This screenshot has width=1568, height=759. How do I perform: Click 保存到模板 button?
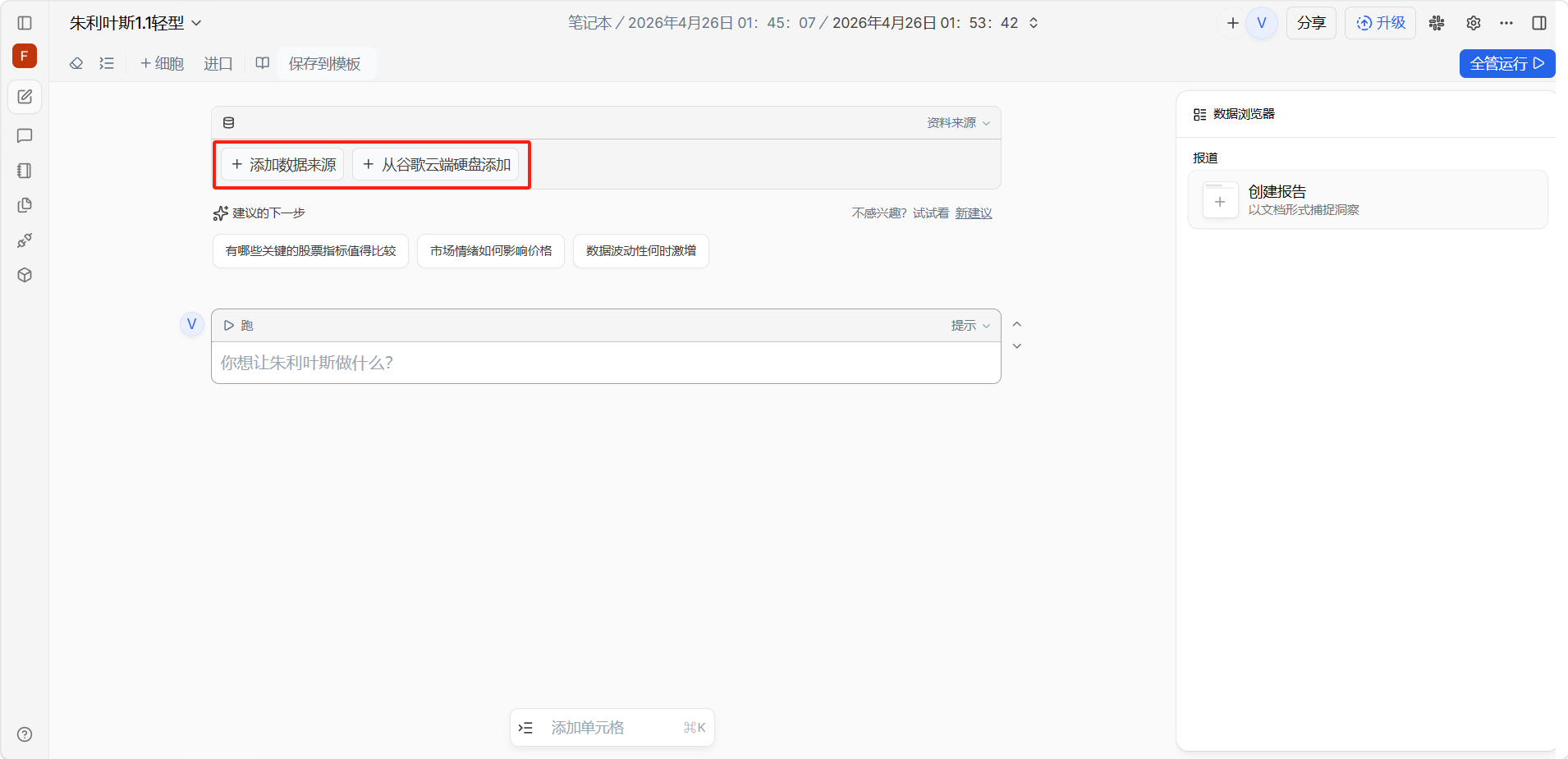tap(325, 63)
